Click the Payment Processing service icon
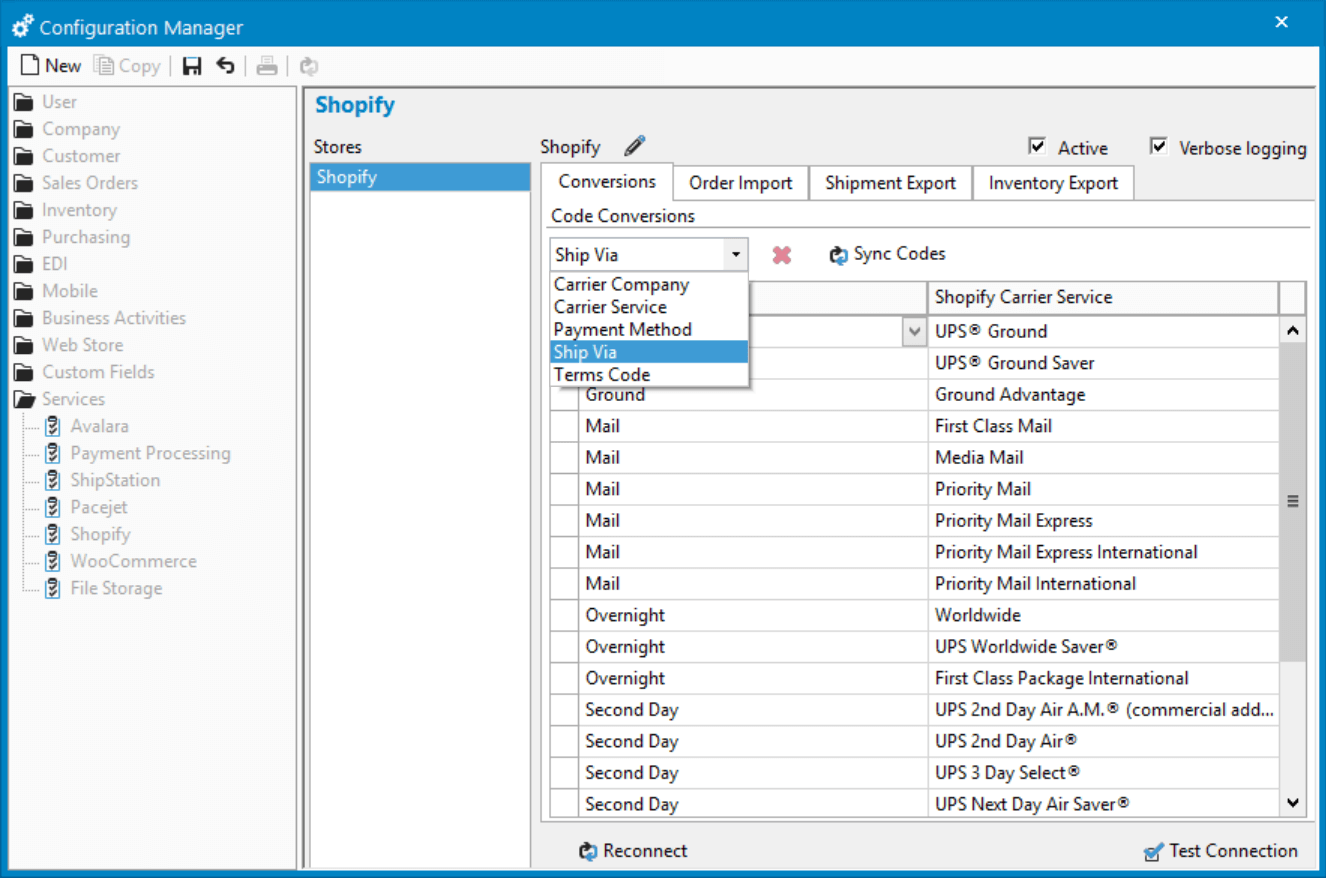 pos(53,453)
